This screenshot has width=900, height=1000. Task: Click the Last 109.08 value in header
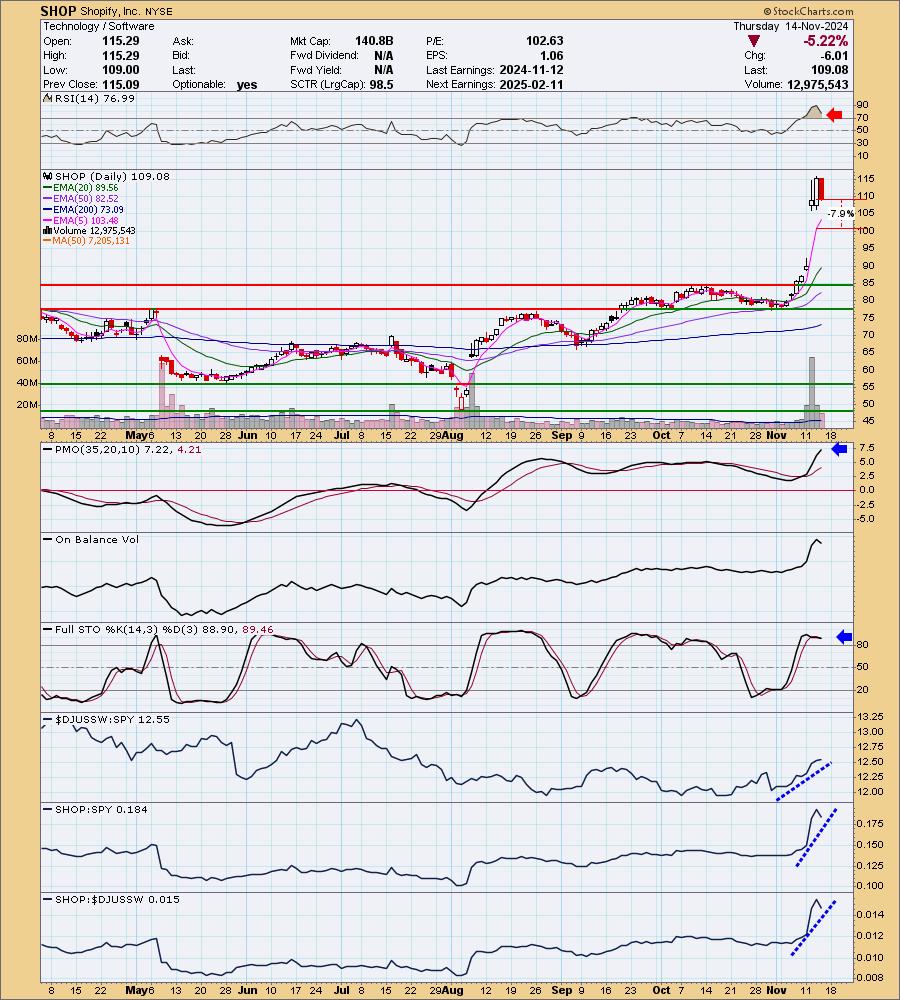830,70
